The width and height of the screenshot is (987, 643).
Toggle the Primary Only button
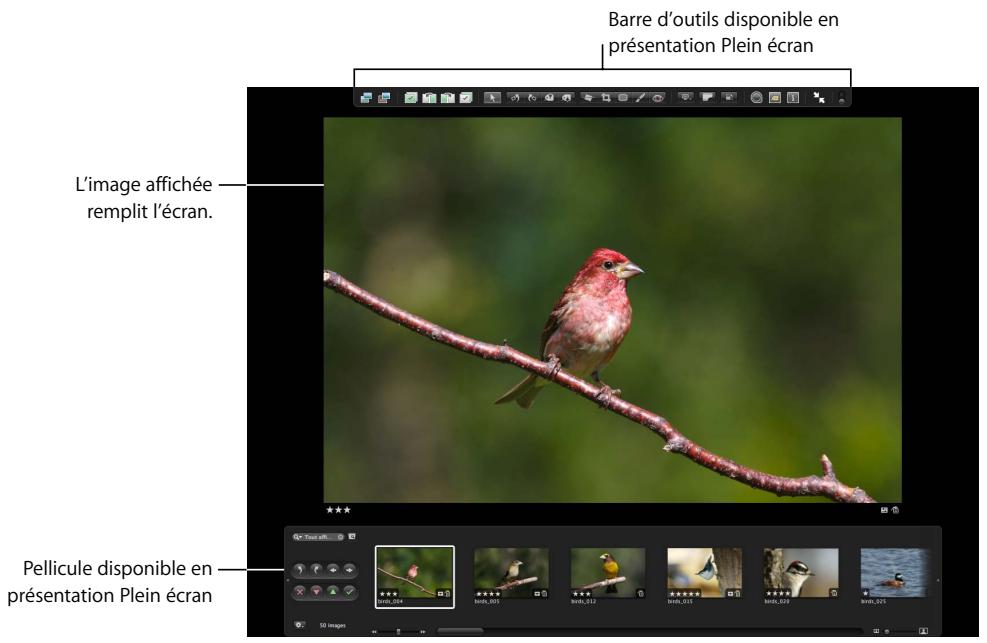click(708, 98)
